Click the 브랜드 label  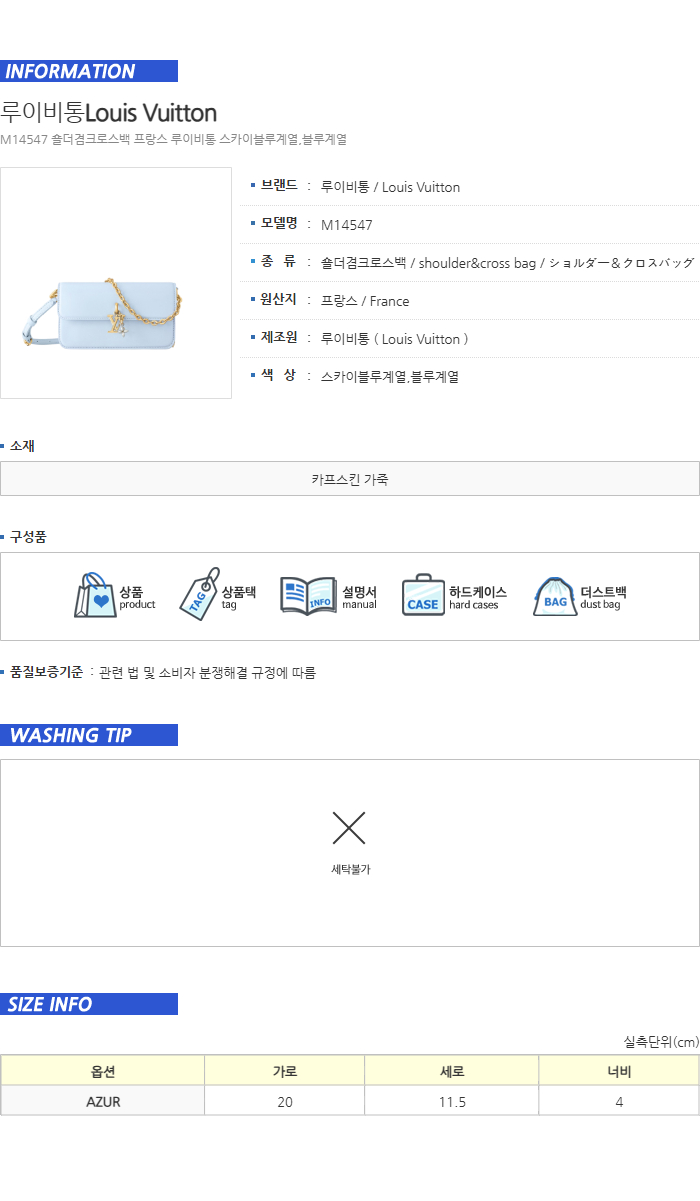point(279,186)
